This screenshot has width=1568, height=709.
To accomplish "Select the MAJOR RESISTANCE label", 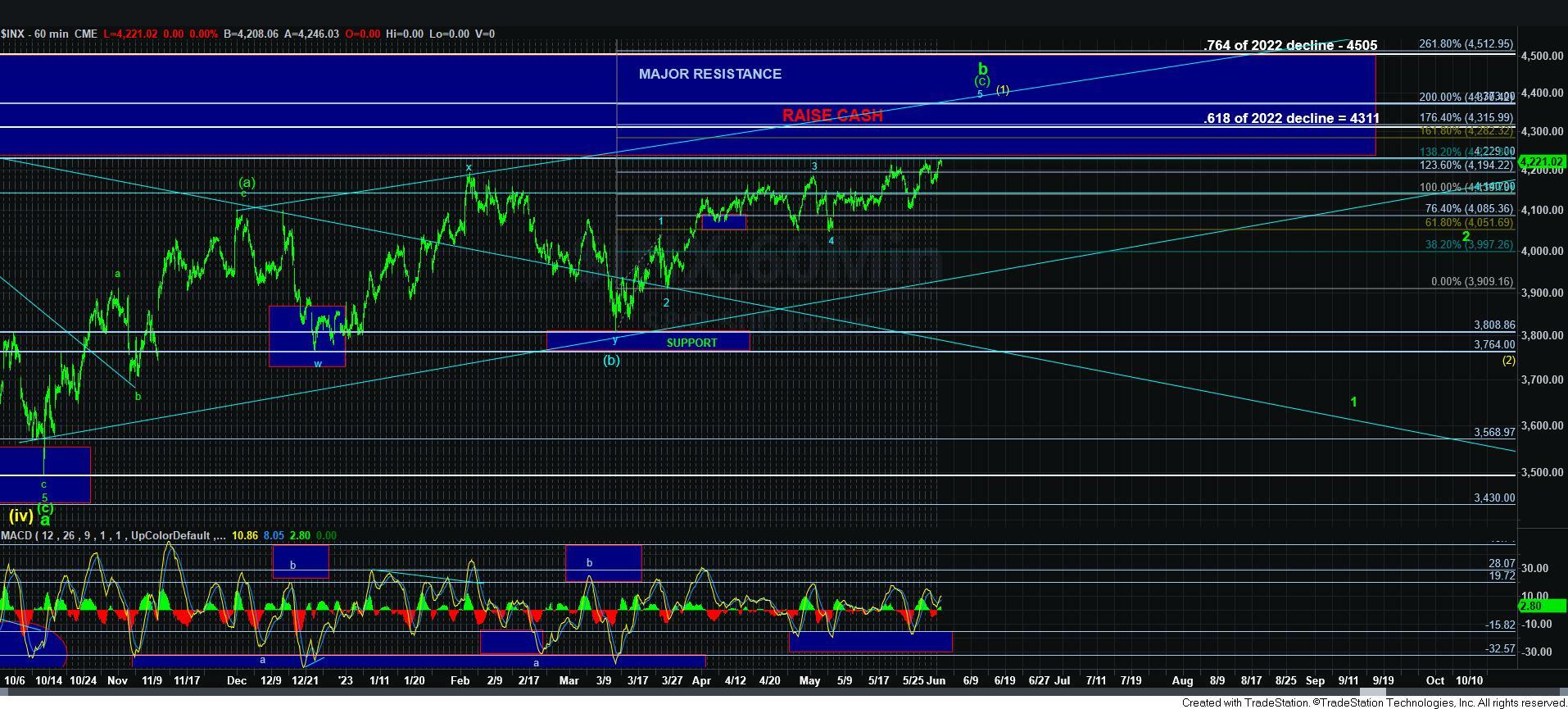I will click(709, 74).
